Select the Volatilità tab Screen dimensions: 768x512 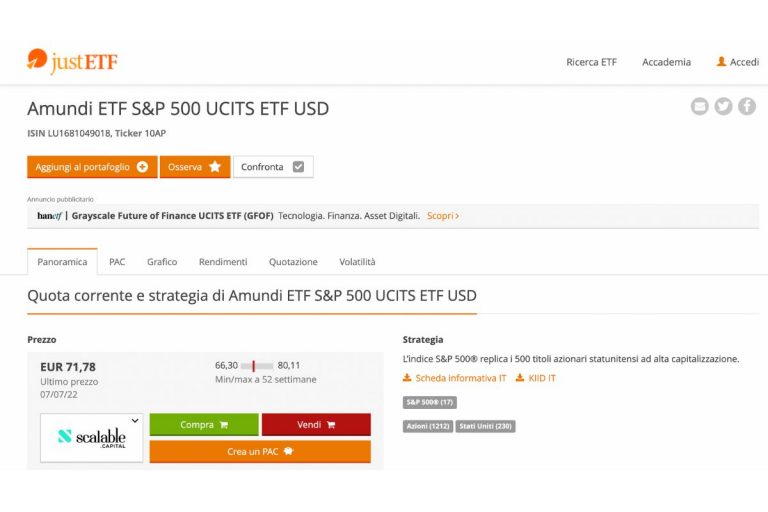pyautogui.click(x=357, y=262)
